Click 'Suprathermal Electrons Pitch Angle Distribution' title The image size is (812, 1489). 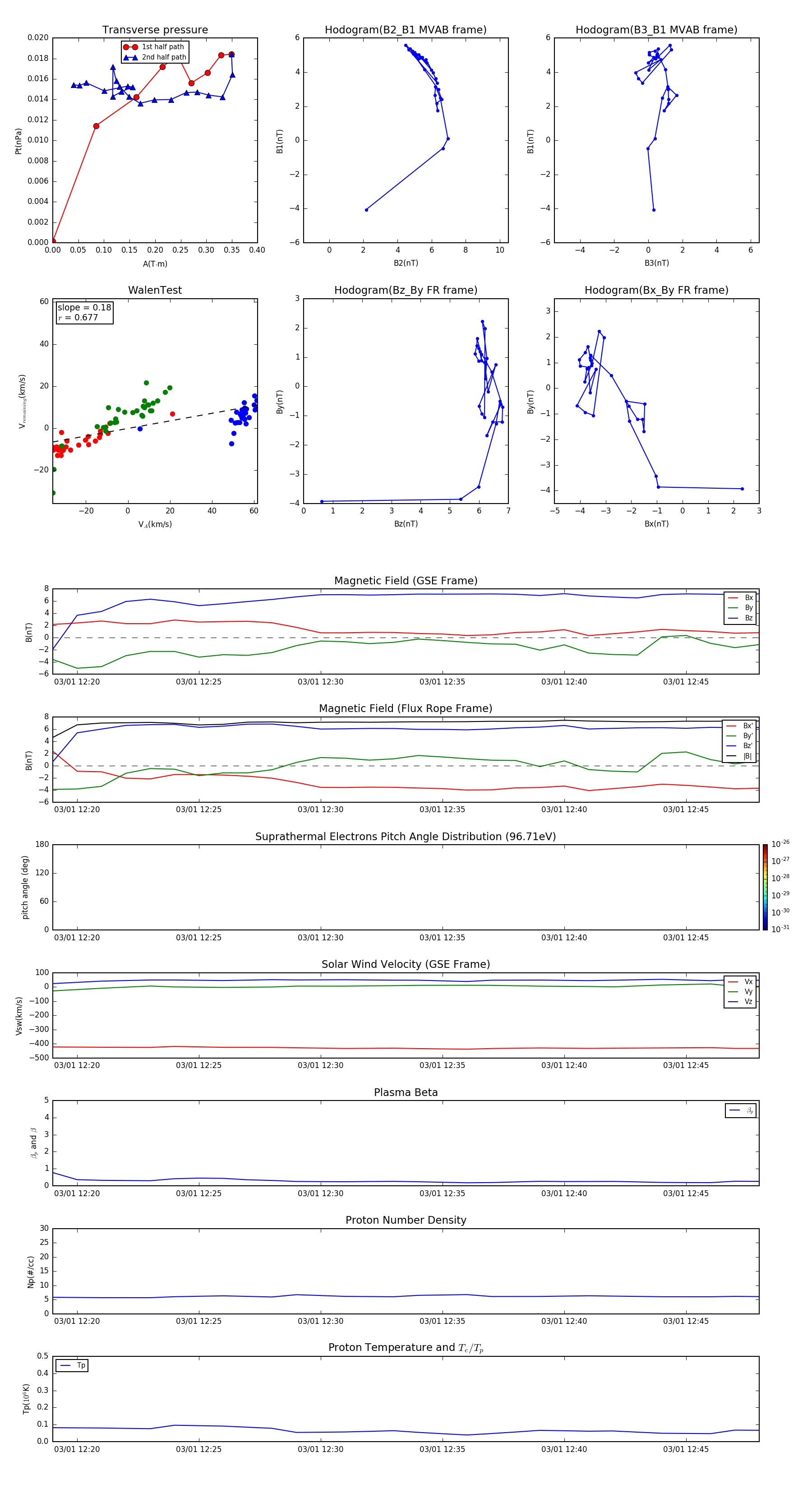[x=406, y=837]
